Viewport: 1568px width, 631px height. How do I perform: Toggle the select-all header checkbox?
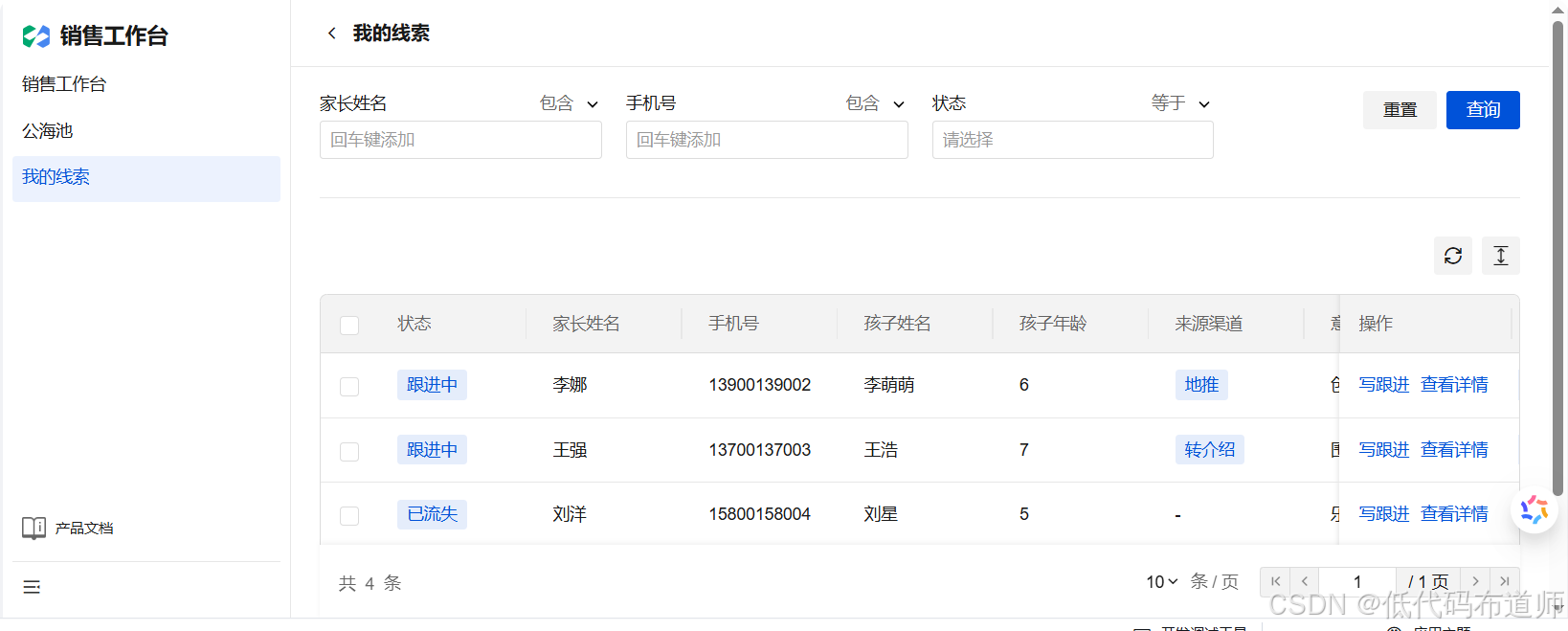[x=349, y=325]
